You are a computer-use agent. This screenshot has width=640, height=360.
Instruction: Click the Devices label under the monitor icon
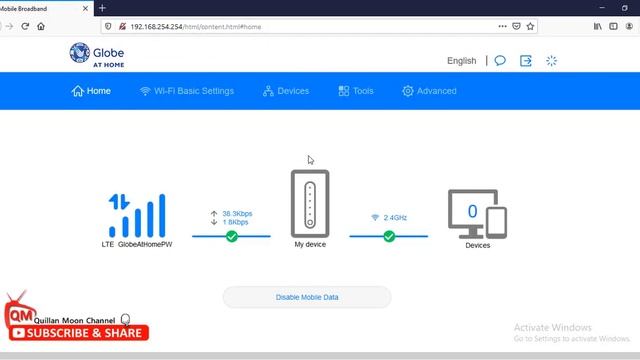point(478,245)
